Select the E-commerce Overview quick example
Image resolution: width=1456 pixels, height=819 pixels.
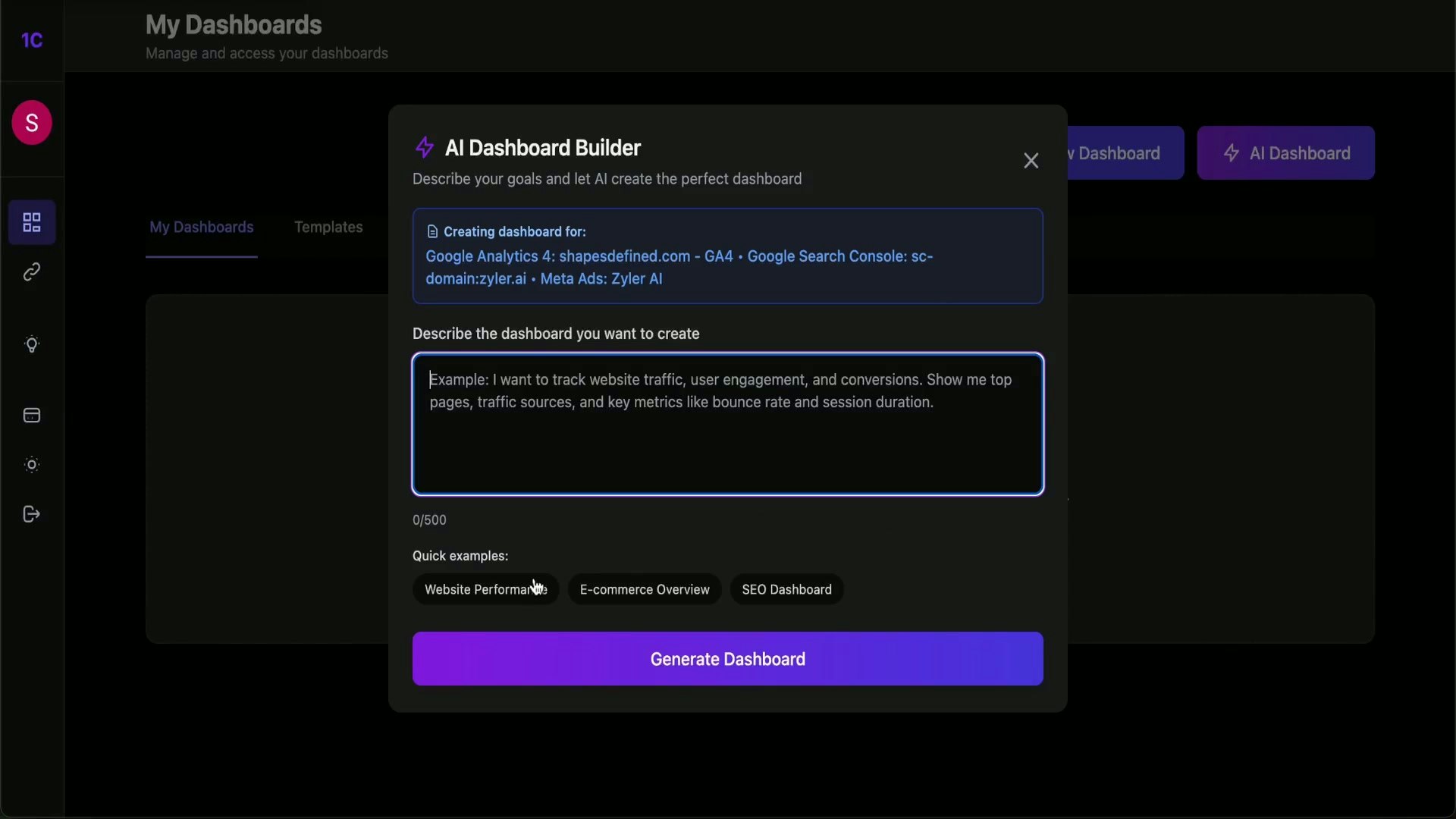tap(645, 590)
